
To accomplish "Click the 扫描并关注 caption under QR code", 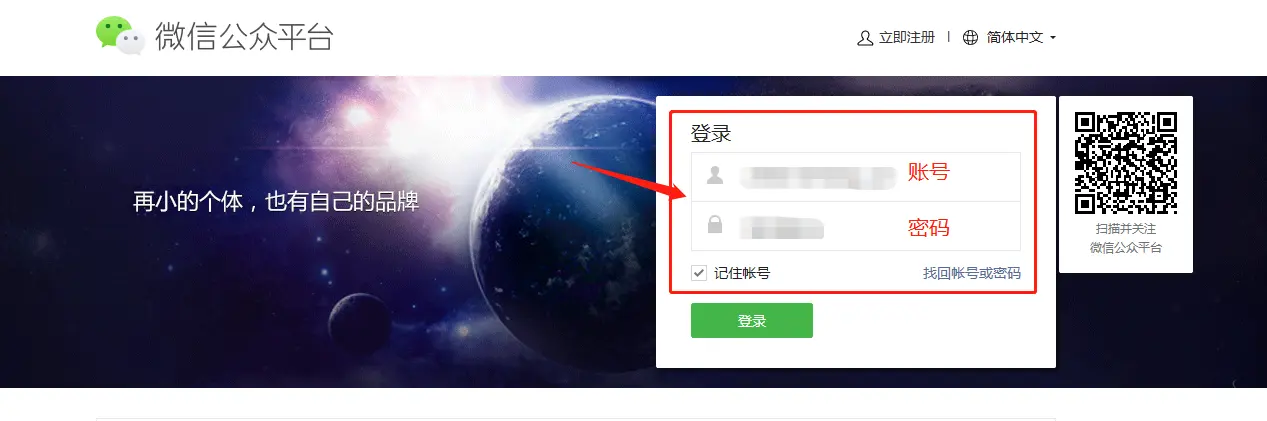I will point(1126,229).
